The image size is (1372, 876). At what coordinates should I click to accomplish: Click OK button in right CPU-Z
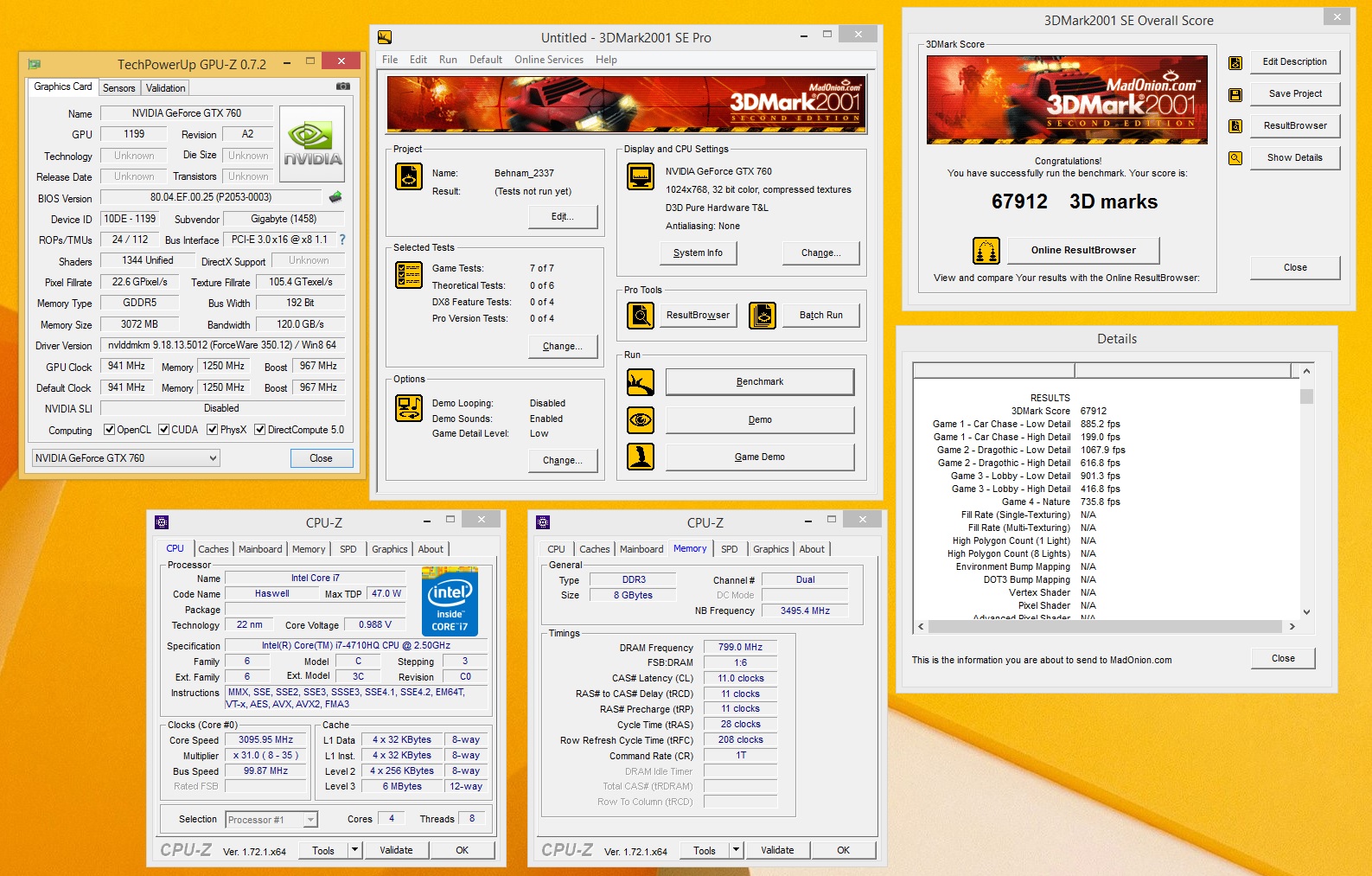[843, 850]
